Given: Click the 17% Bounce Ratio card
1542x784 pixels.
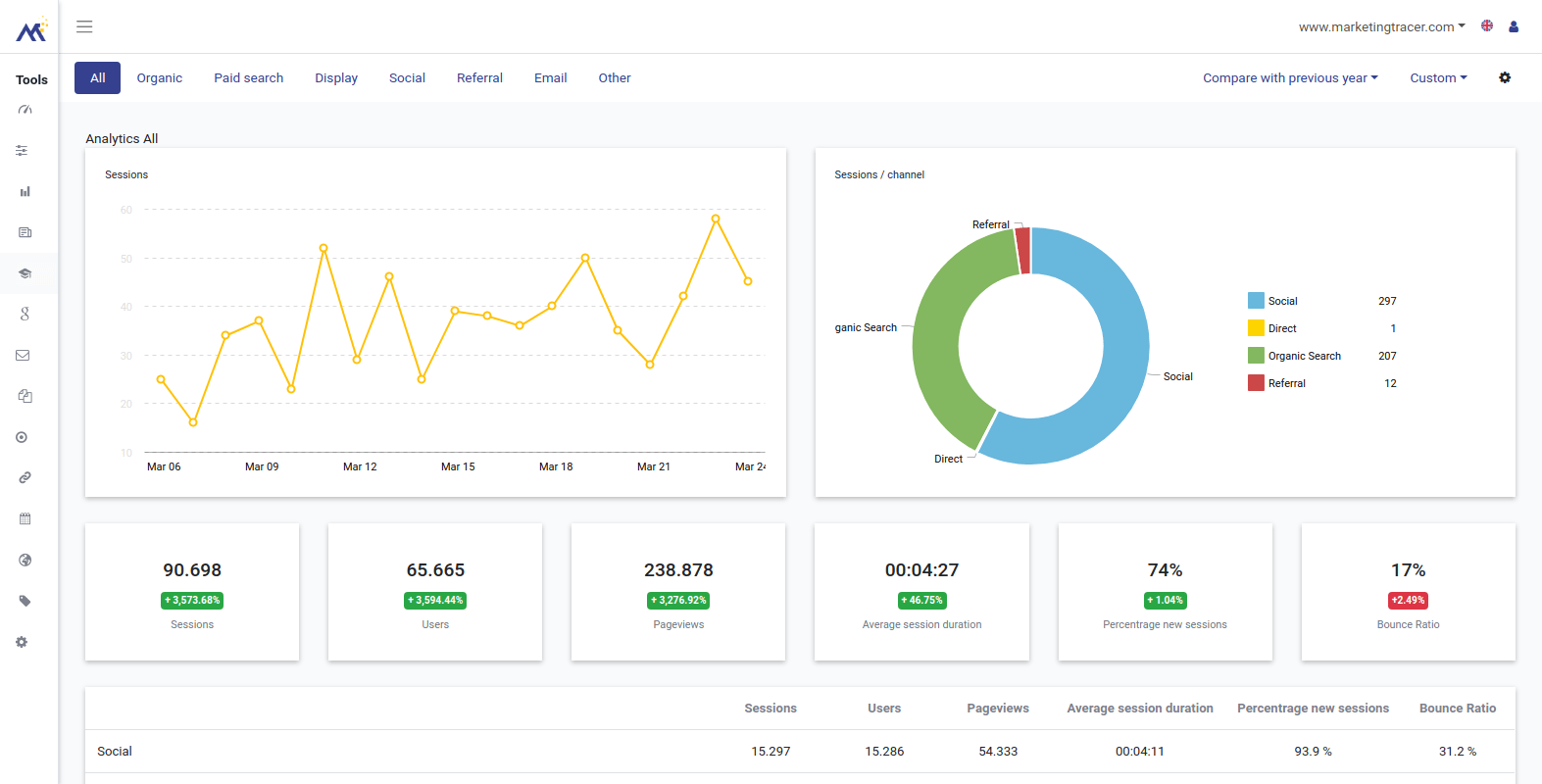Looking at the screenshot, I should coord(1409,592).
